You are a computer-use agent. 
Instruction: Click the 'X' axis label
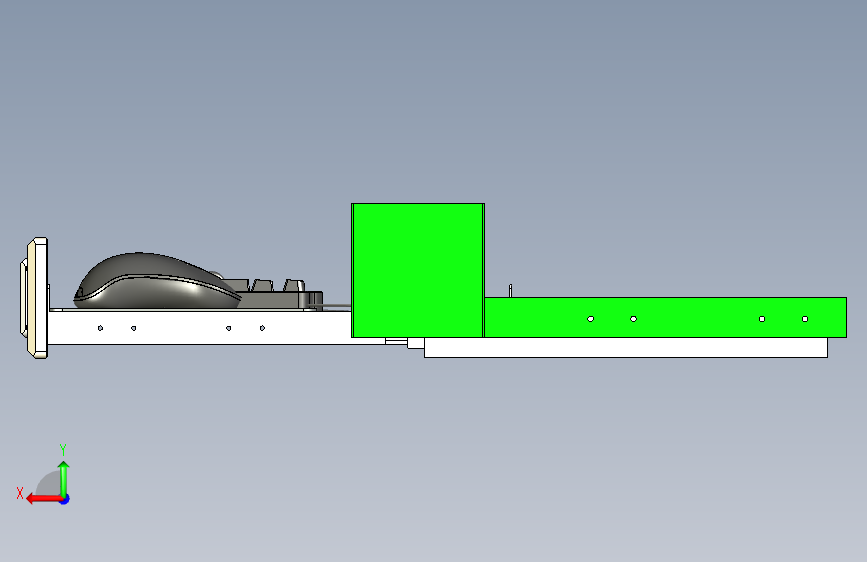point(20,493)
